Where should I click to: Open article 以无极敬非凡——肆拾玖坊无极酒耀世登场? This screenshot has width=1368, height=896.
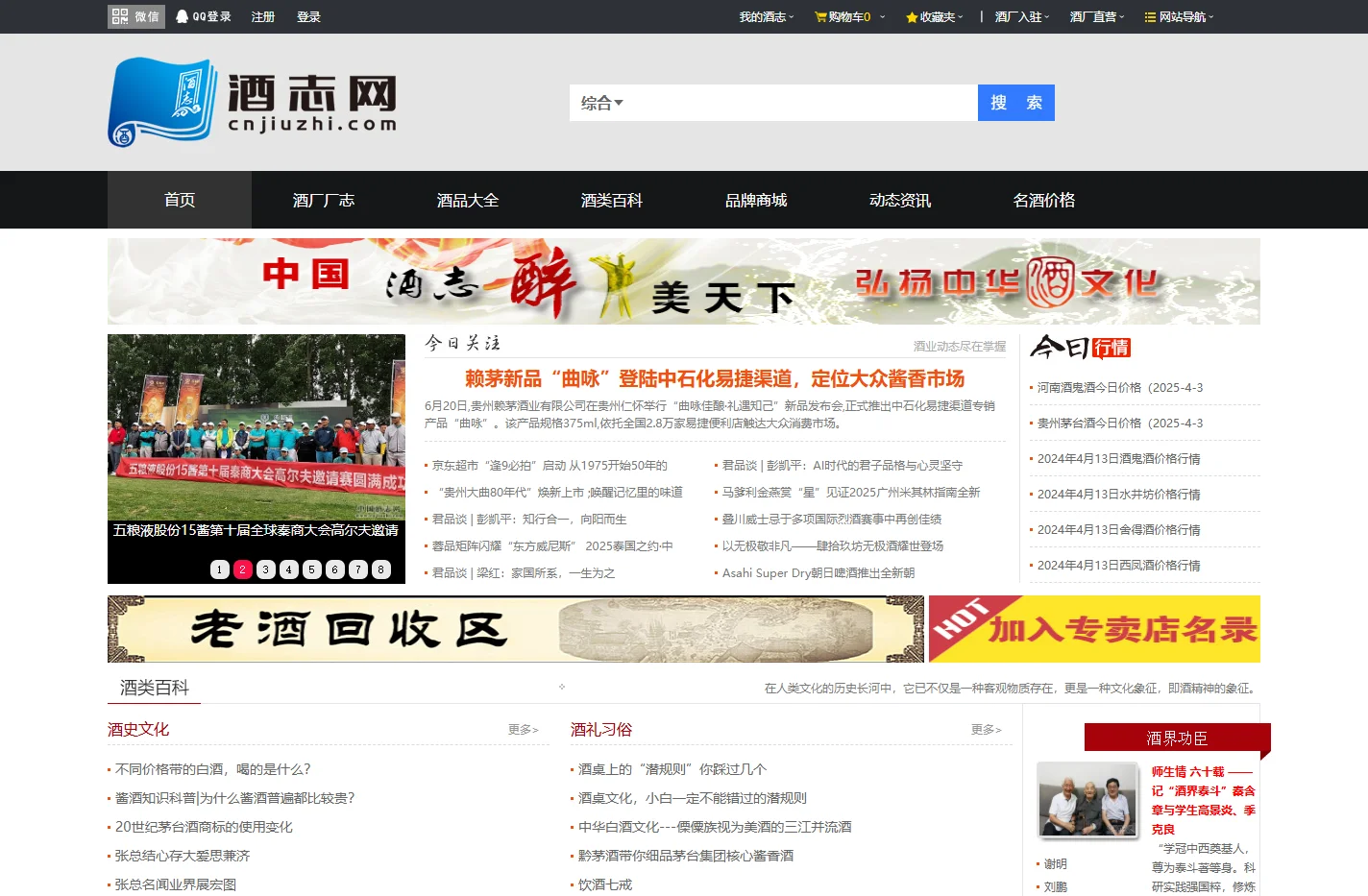(x=833, y=546)
